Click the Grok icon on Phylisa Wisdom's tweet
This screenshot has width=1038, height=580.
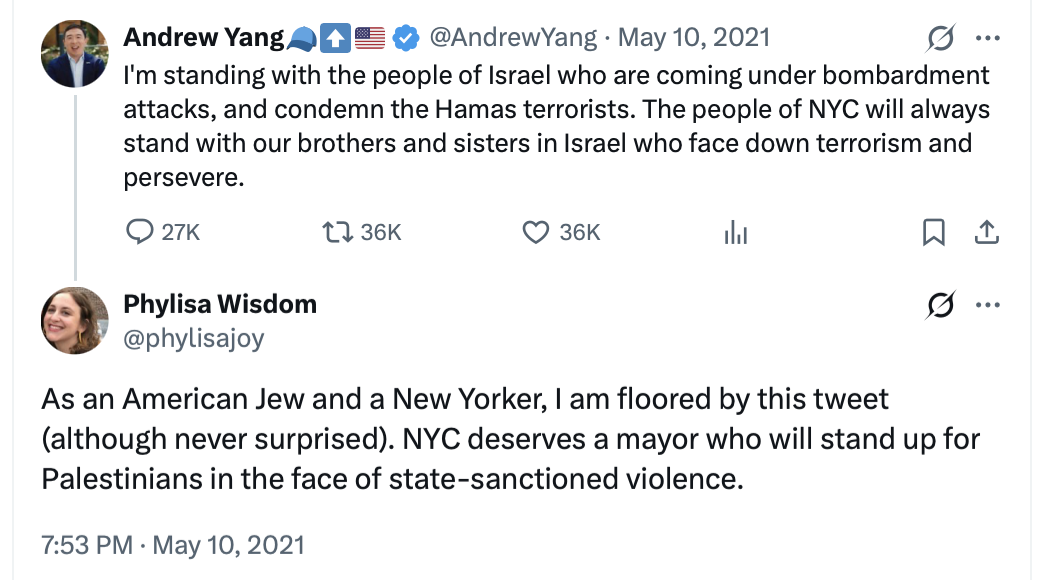[940, 304]
